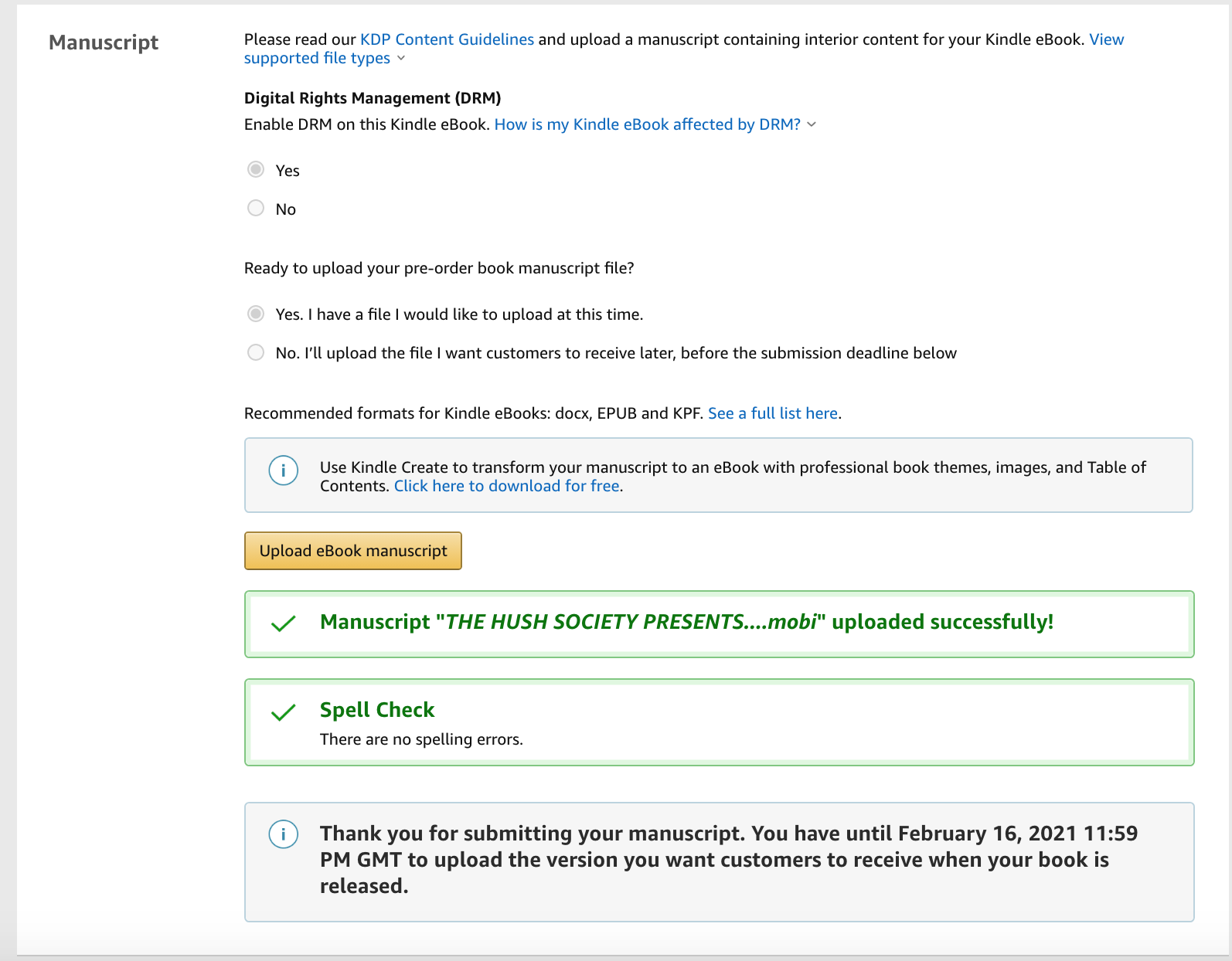Click green checkmark next to manuscript uploaded message
This screenshot has height=961, width=1232.
pyautogui.click(x=284, y=623)
